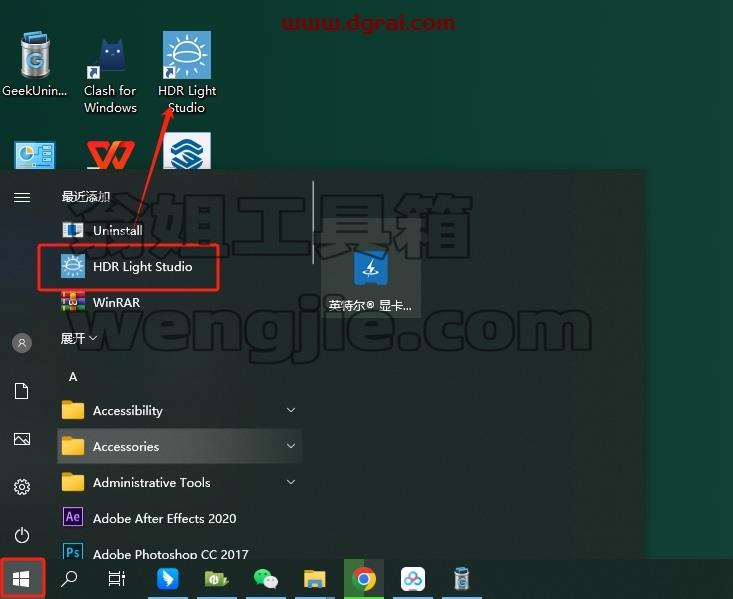Viewport: 733px width, 599px height.
Task: Click the WPS Office desktop icon
Action: tap(110, 154)
